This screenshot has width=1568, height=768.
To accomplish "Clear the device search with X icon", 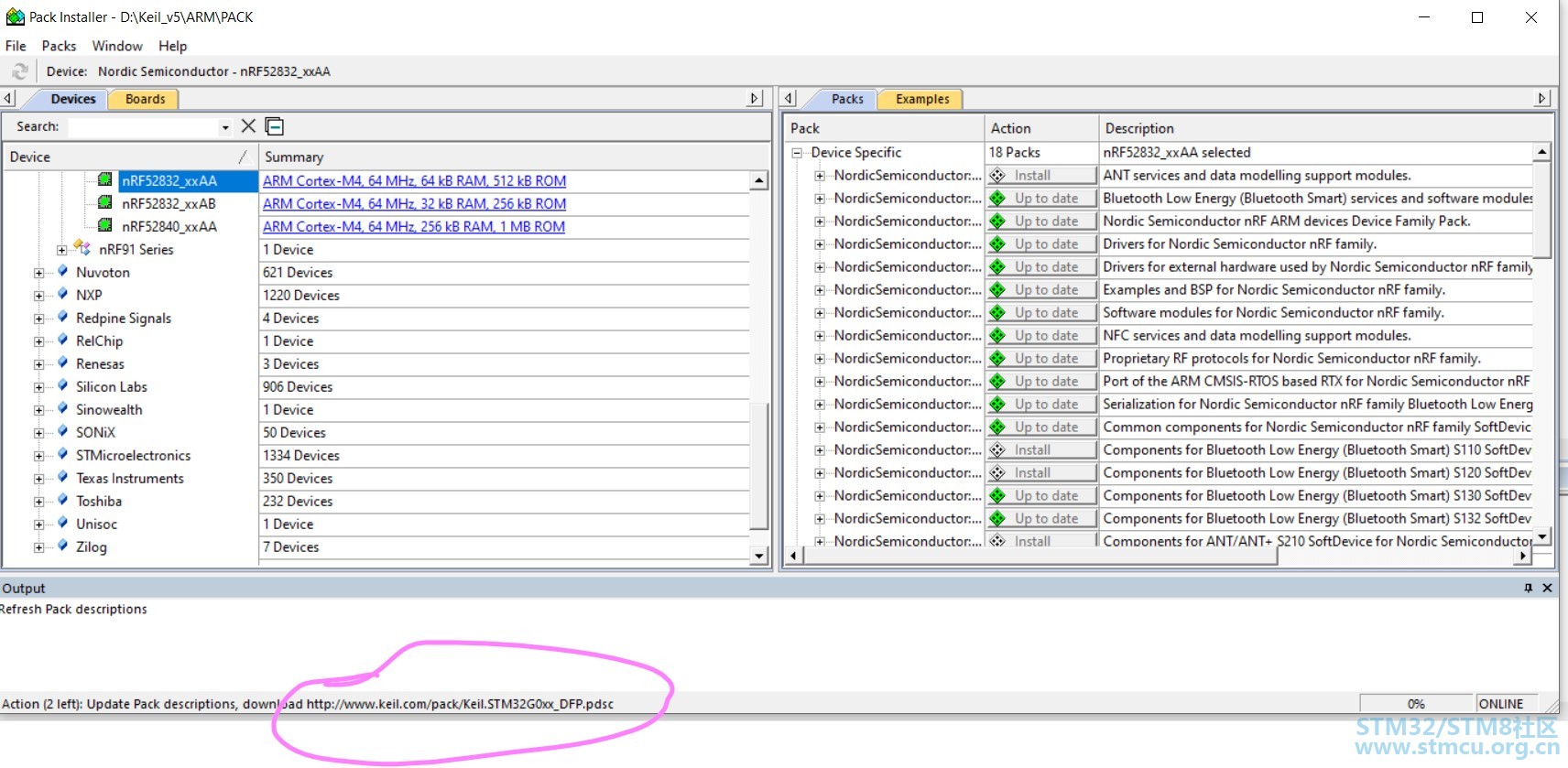I will (248, 126).
